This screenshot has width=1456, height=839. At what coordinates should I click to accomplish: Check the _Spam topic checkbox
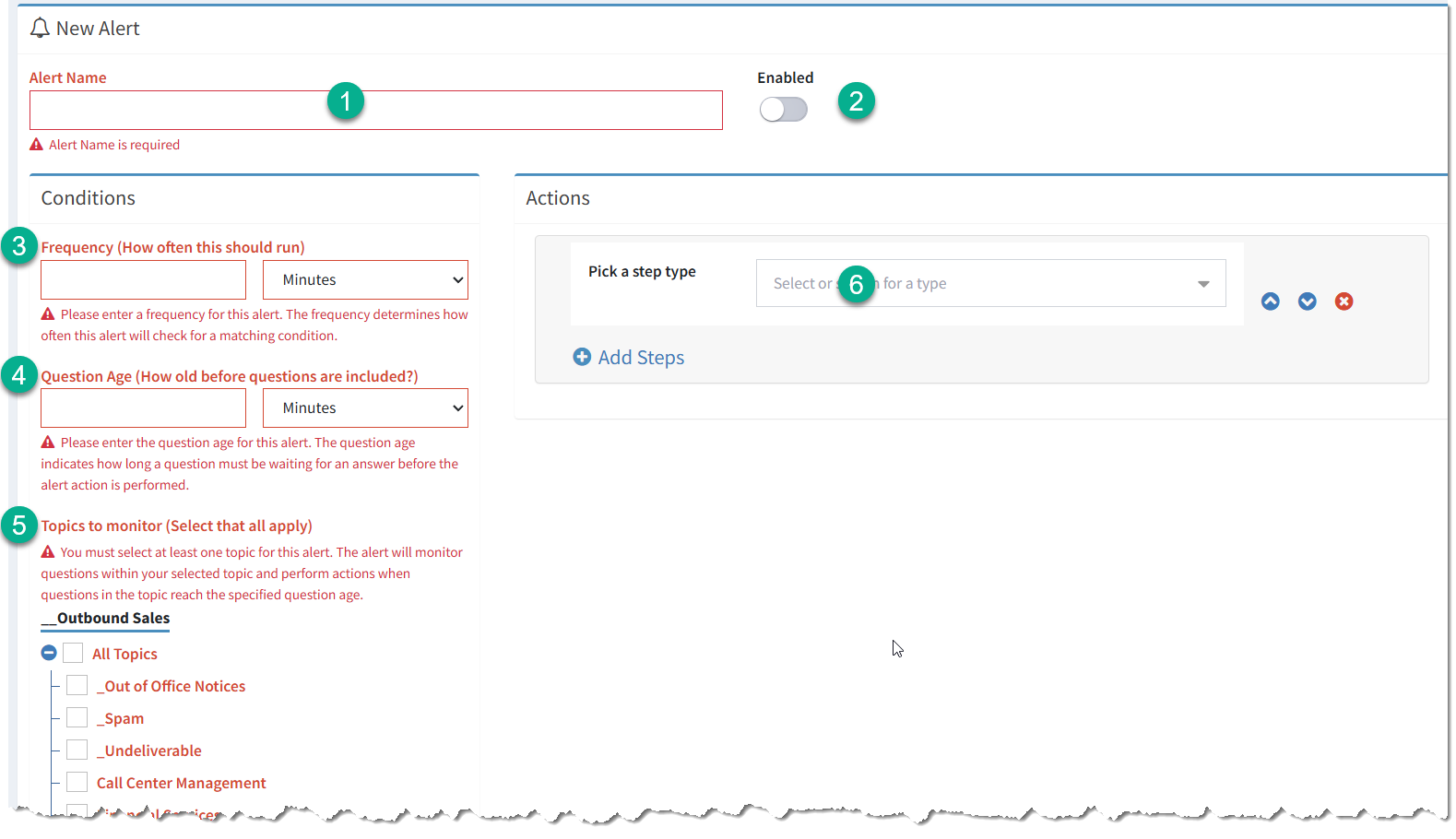(x=77, y=718)
